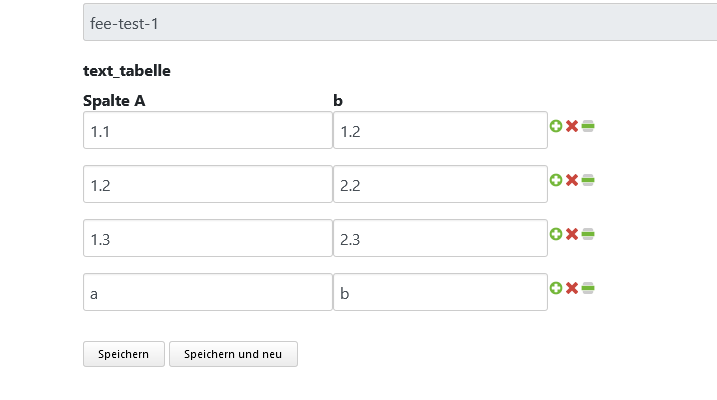Click green plus icon in row 1.1
Image resolution: width=717 pixels, height=400 pixels.
click(x=556, y=126)
